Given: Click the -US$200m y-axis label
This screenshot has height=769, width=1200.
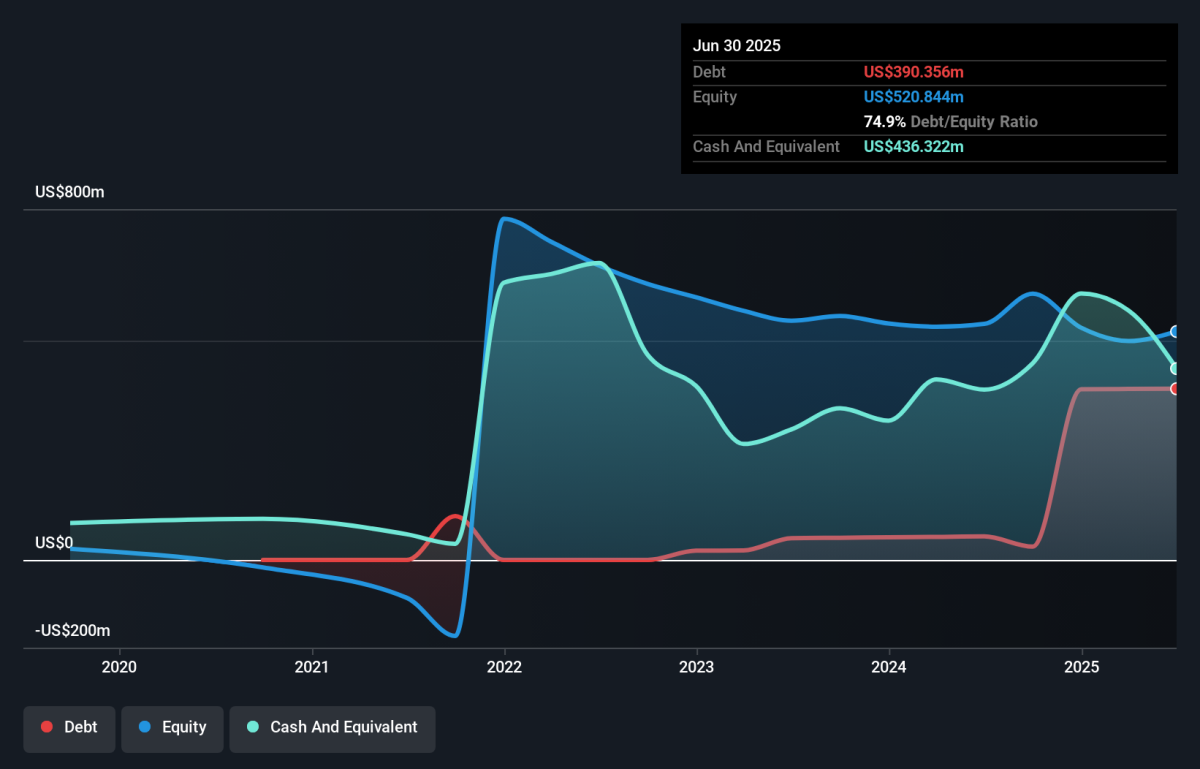Looking at the screenshot, I should tap(72, 631).
